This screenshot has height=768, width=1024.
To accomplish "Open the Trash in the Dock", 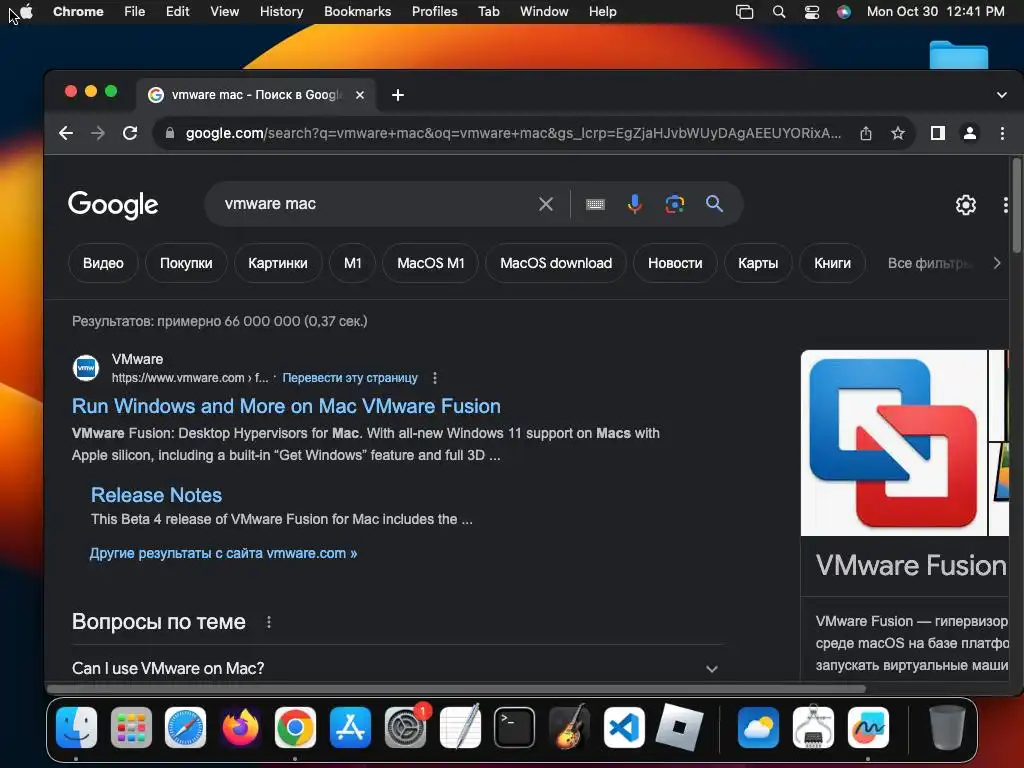I will click(947, 727).
